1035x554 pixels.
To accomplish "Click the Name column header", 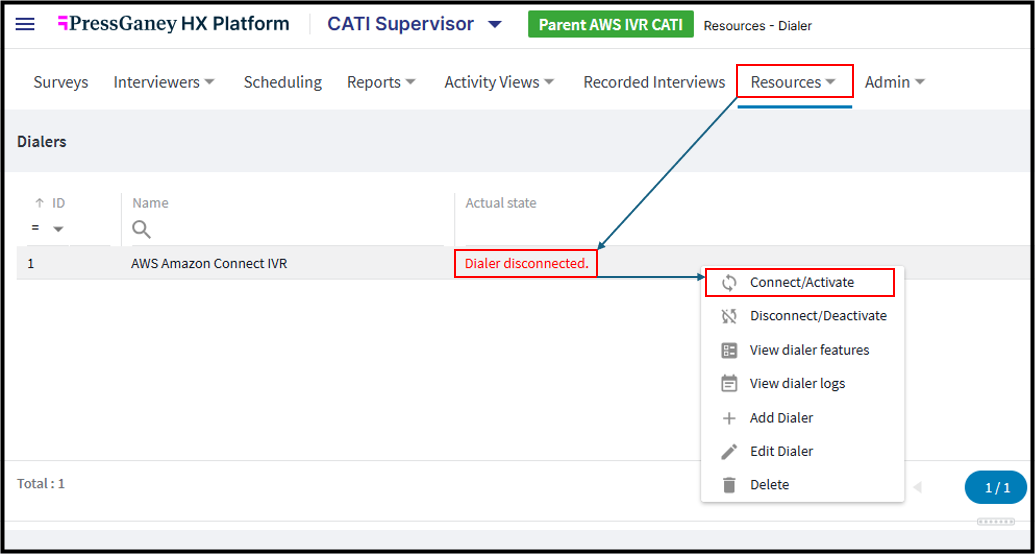I will [150, 203].
